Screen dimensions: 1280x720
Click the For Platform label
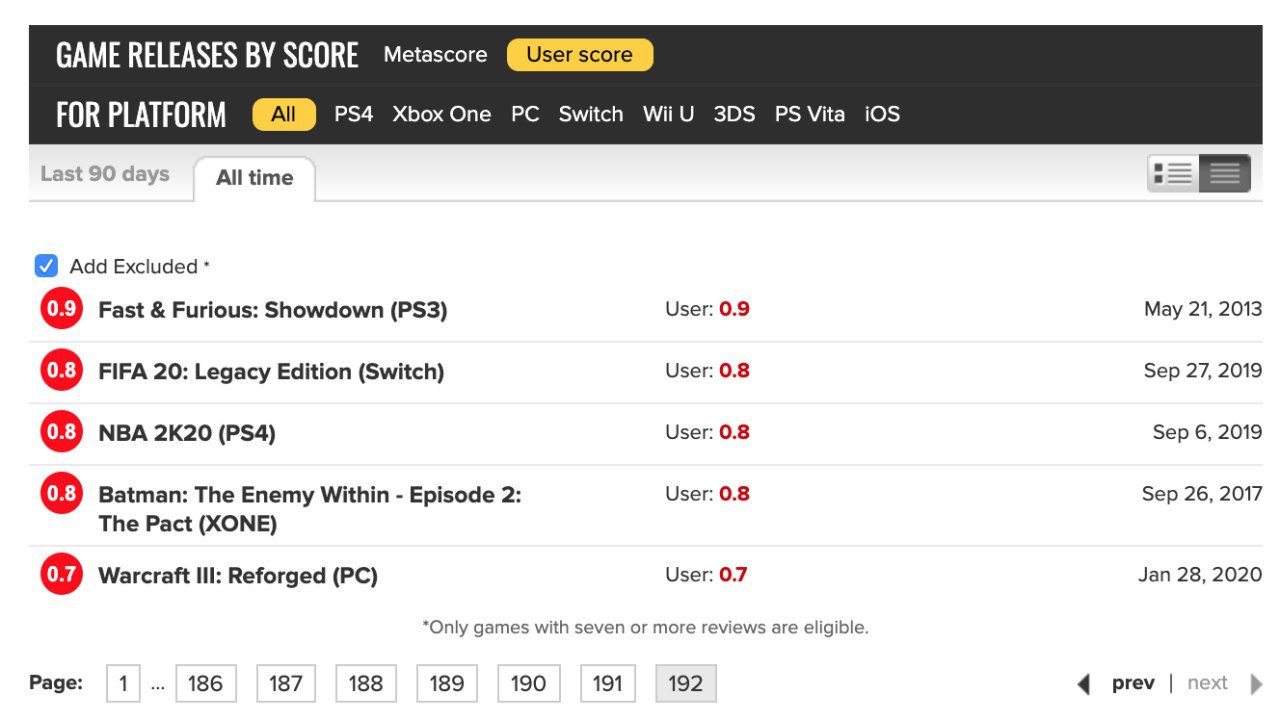pyautogui.click(x=141, y=115)
